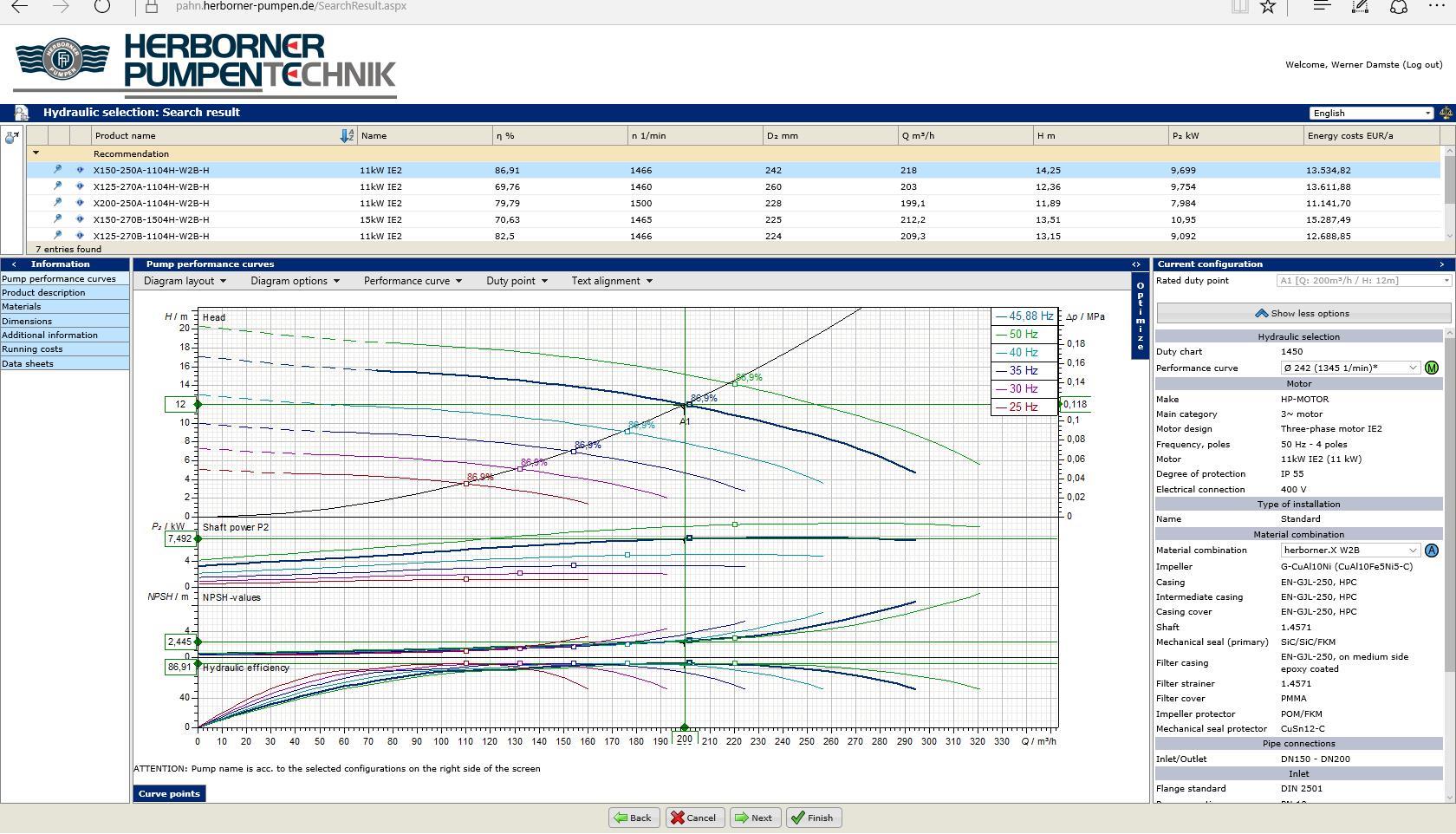Image resolution: width=1456 pixels, height=834 pixels.
Task: Collapse the Recommendation group
Action: [36, 153]
